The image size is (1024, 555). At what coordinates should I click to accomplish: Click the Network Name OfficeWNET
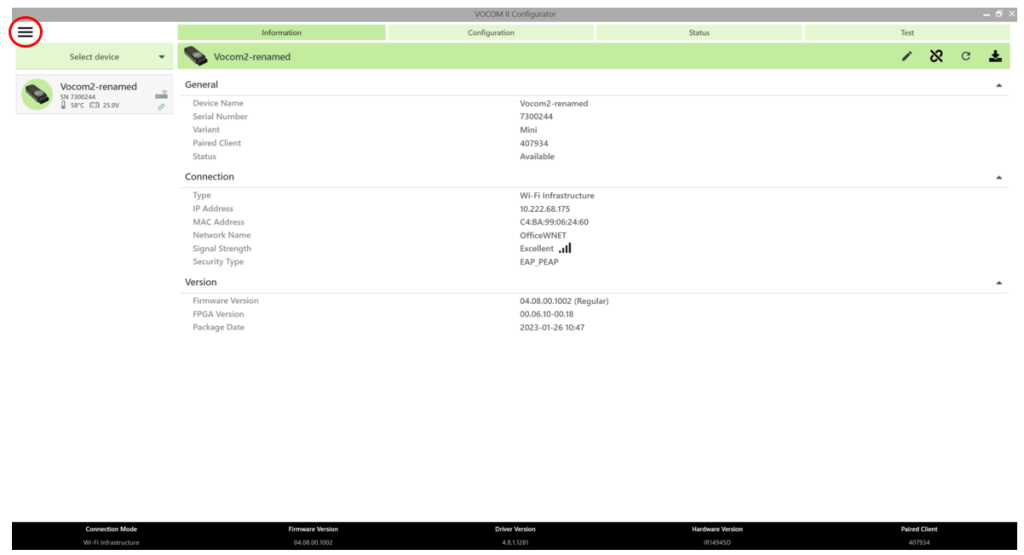pos(543,235)
